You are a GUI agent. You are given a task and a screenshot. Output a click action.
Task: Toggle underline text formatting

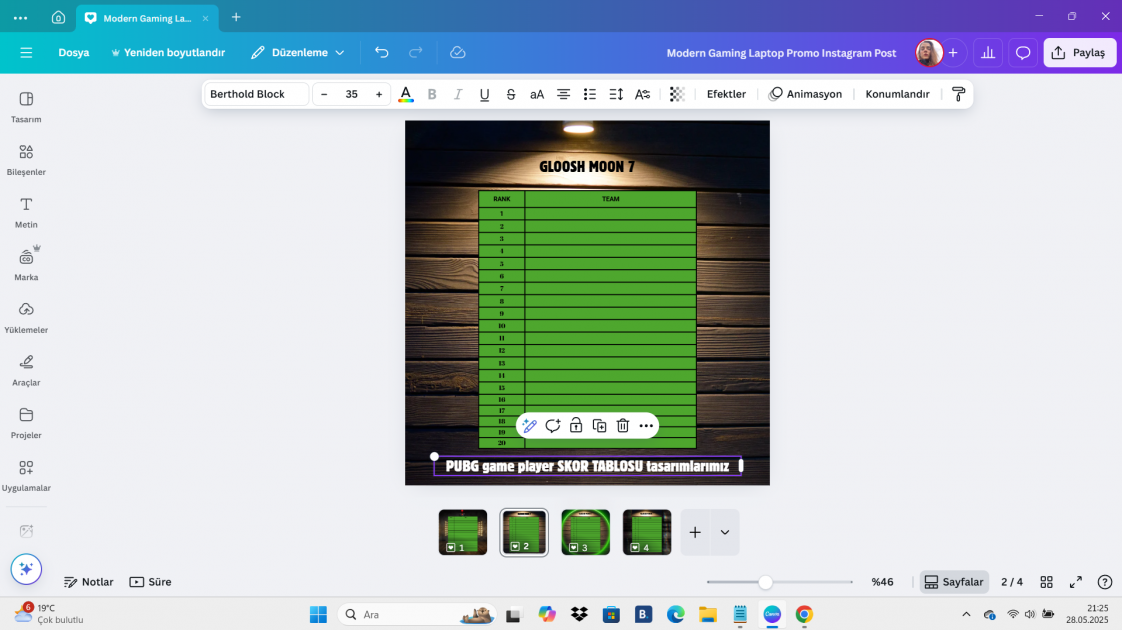coord(484,94)
